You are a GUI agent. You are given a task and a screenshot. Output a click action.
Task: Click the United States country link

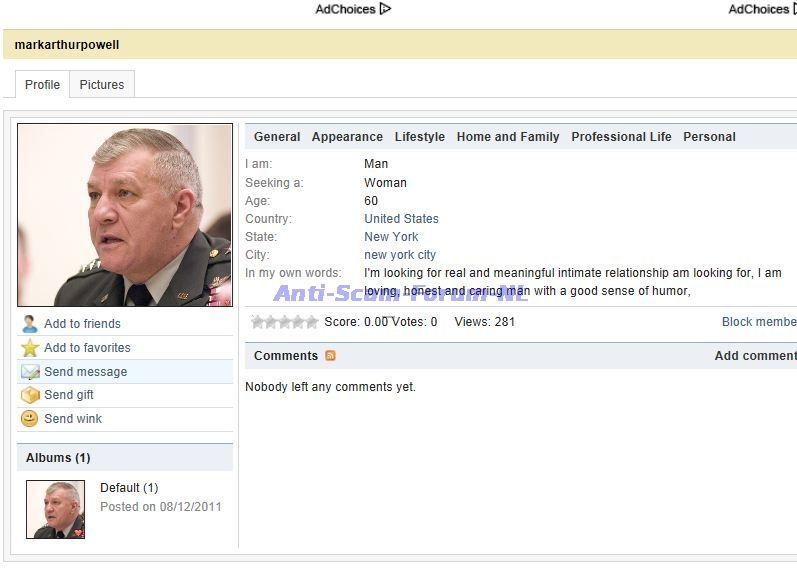tap(401, 219)
